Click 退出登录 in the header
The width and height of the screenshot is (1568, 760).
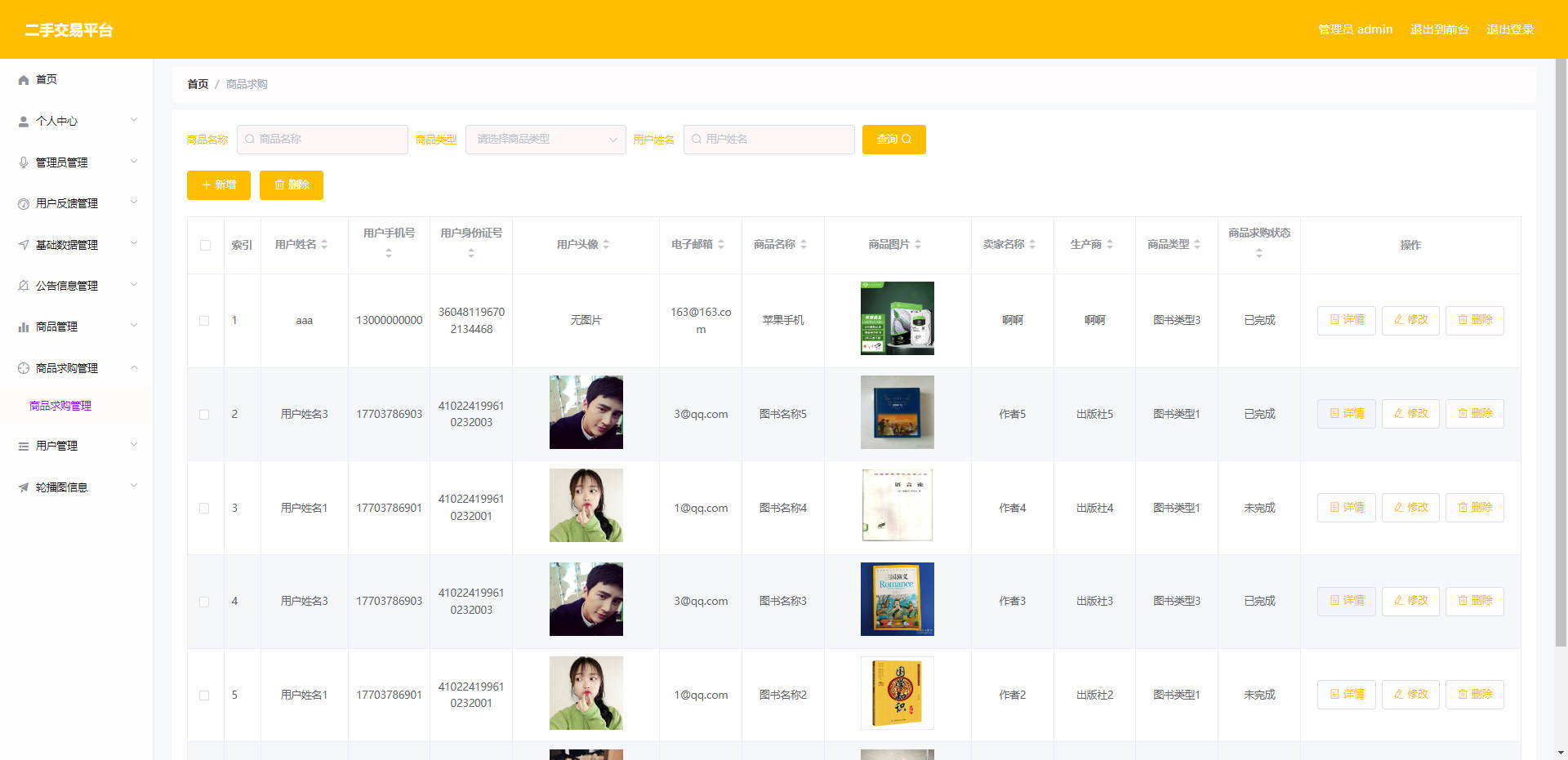tap(1510, 29)
